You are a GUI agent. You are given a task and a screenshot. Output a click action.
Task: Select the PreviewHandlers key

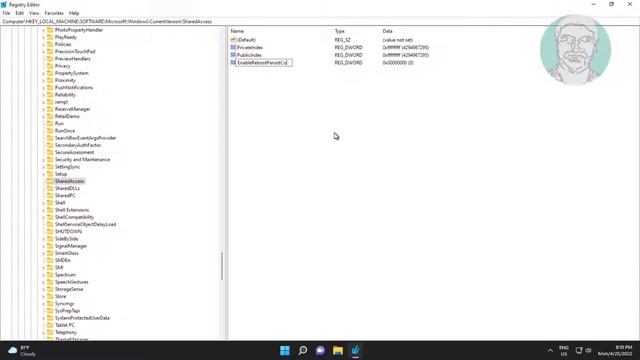(73, 59)
